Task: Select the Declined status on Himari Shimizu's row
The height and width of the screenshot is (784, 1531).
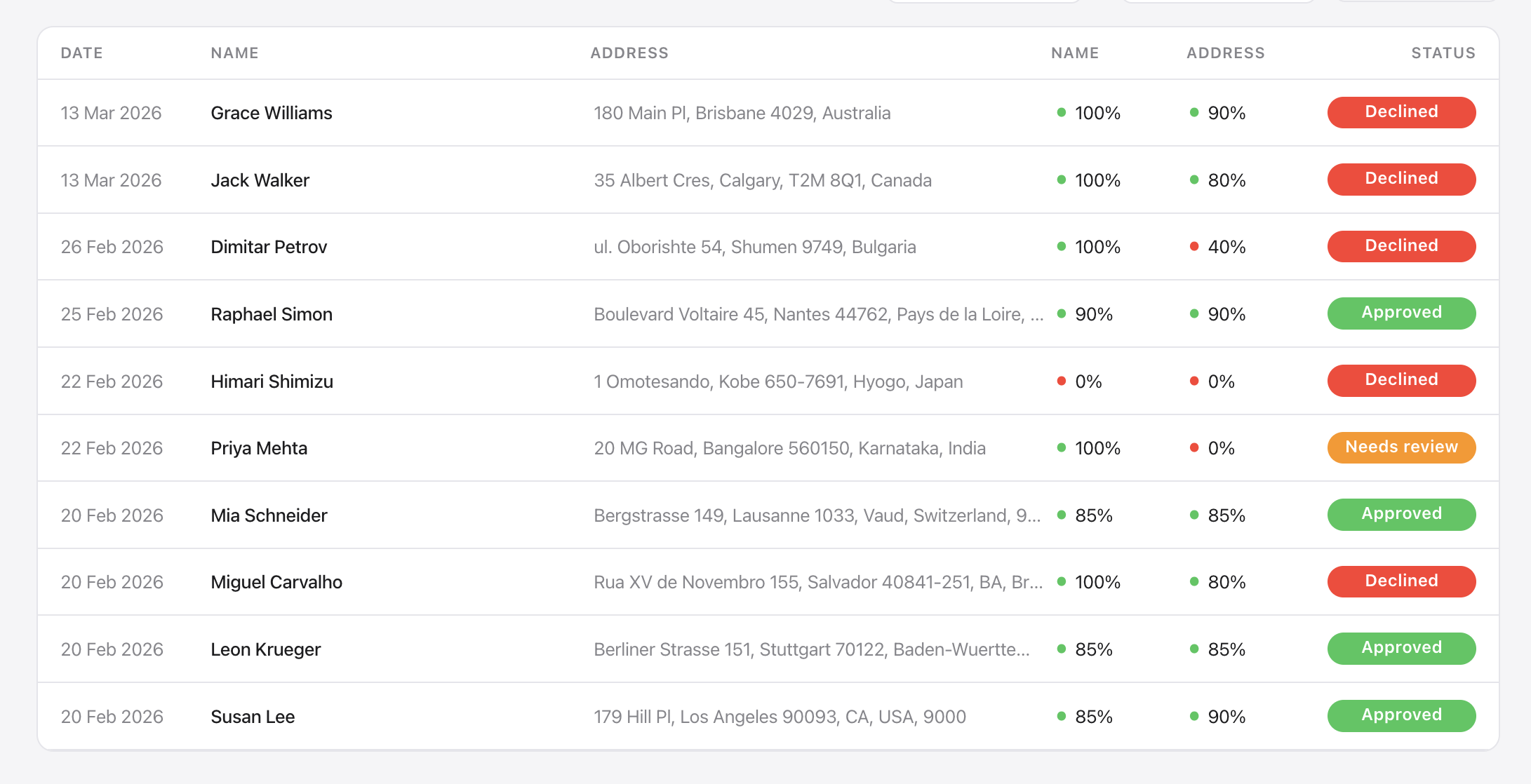Action: (1401, 380)
